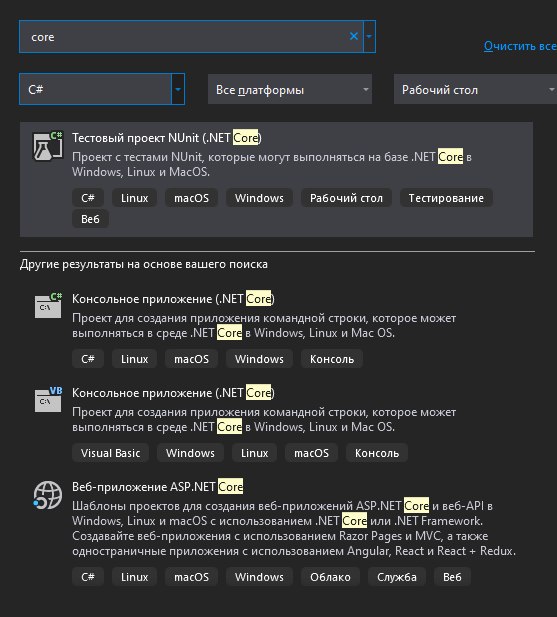
Task: Clear the search text with the X icon
Action: pyautogui.click(x=354, y=36)
